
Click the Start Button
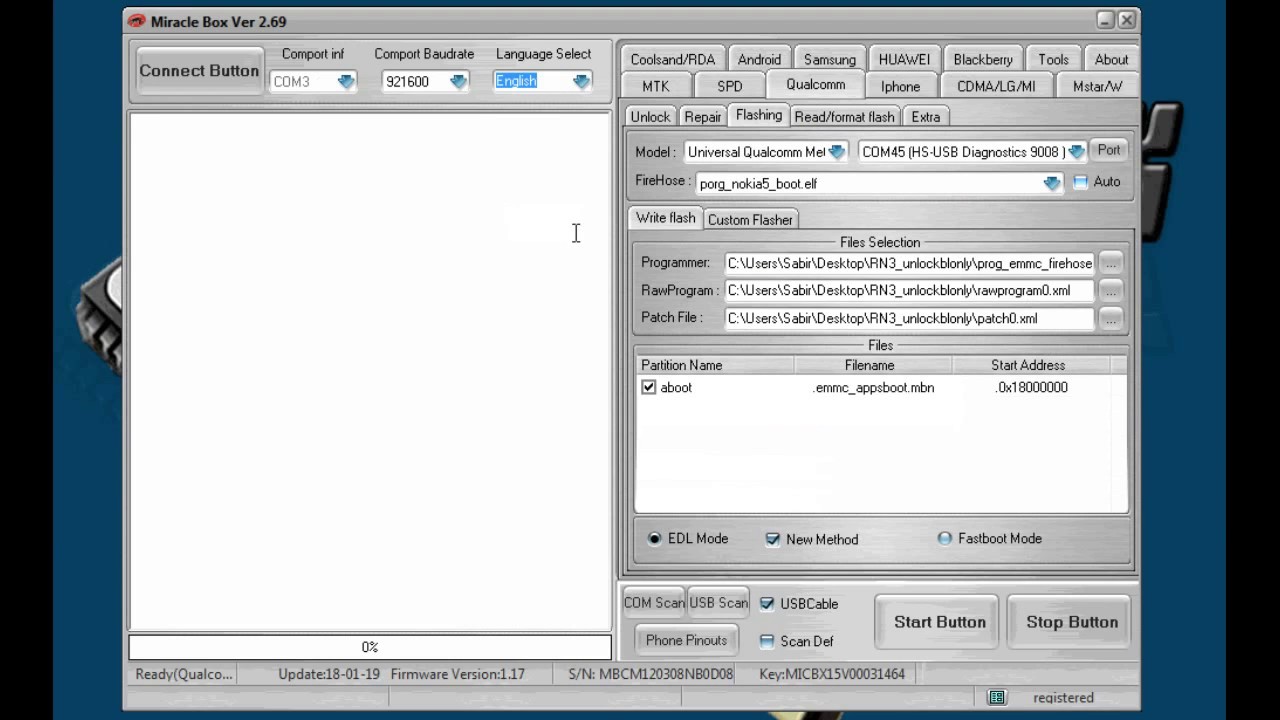(939, 622)
